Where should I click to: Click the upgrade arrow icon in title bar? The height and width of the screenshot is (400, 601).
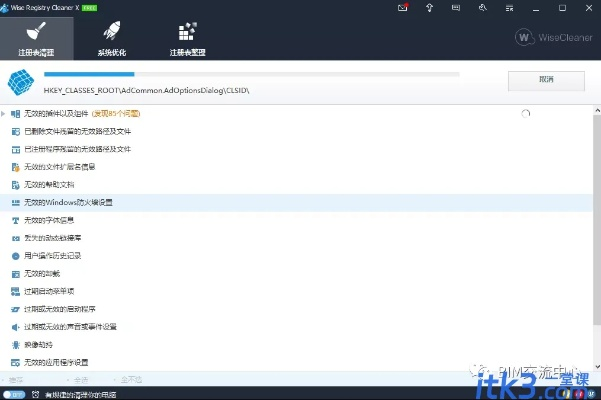(429, 8)
